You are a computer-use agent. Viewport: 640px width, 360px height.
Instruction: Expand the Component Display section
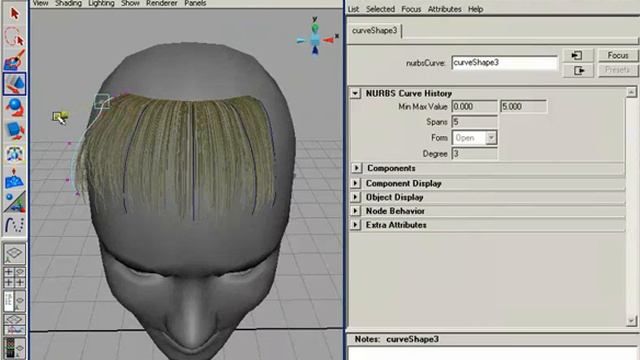[x=356, y=183]
